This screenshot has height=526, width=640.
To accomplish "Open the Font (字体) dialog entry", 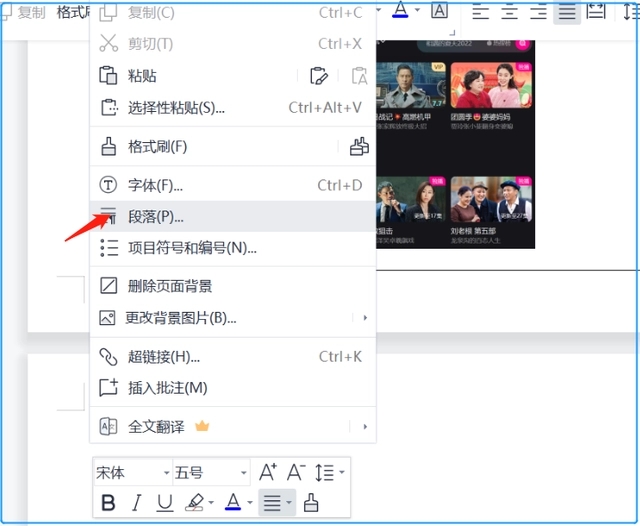I will tap(233, 185).
